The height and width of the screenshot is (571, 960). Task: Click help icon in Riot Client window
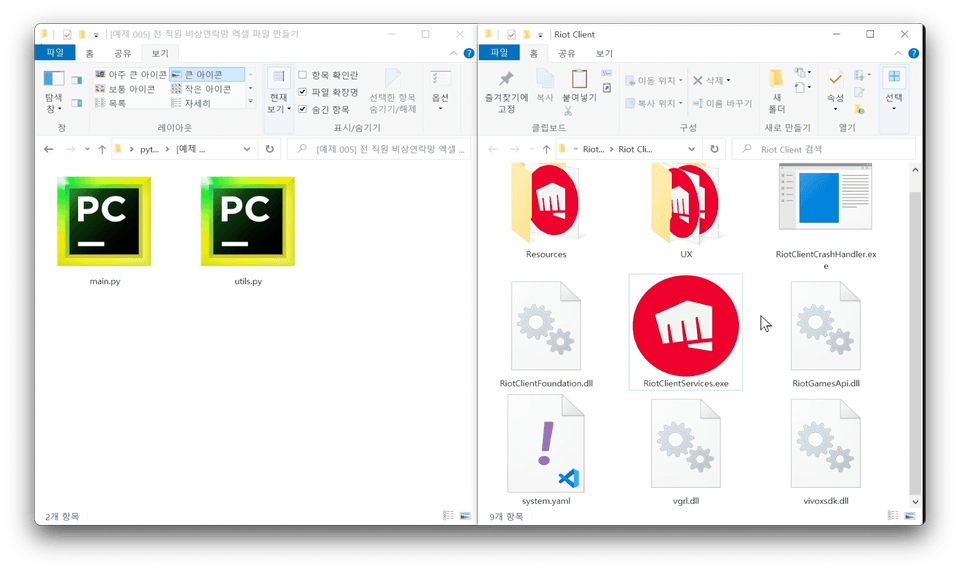[x=913, y=53]
